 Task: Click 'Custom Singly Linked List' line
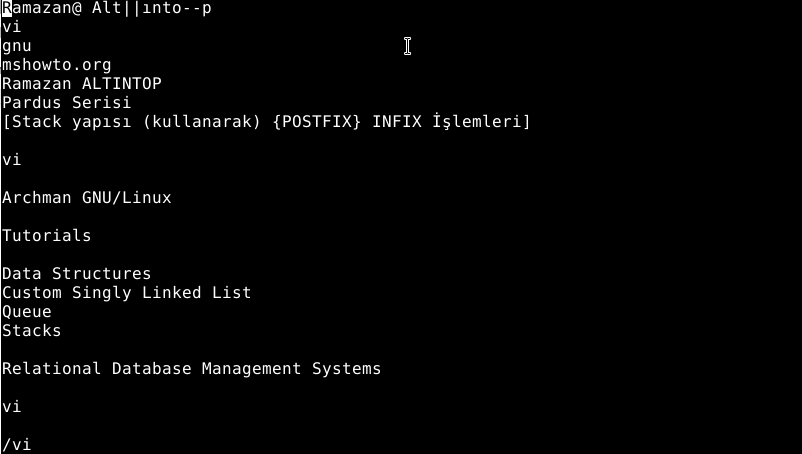[127, 293]
